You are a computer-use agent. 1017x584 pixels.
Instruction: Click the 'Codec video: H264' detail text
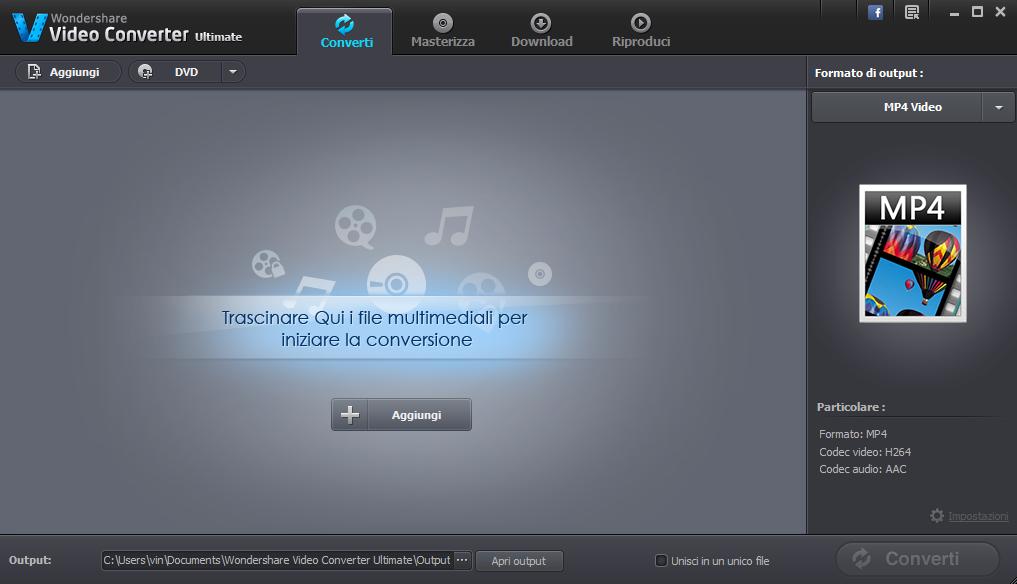[865, 452]
